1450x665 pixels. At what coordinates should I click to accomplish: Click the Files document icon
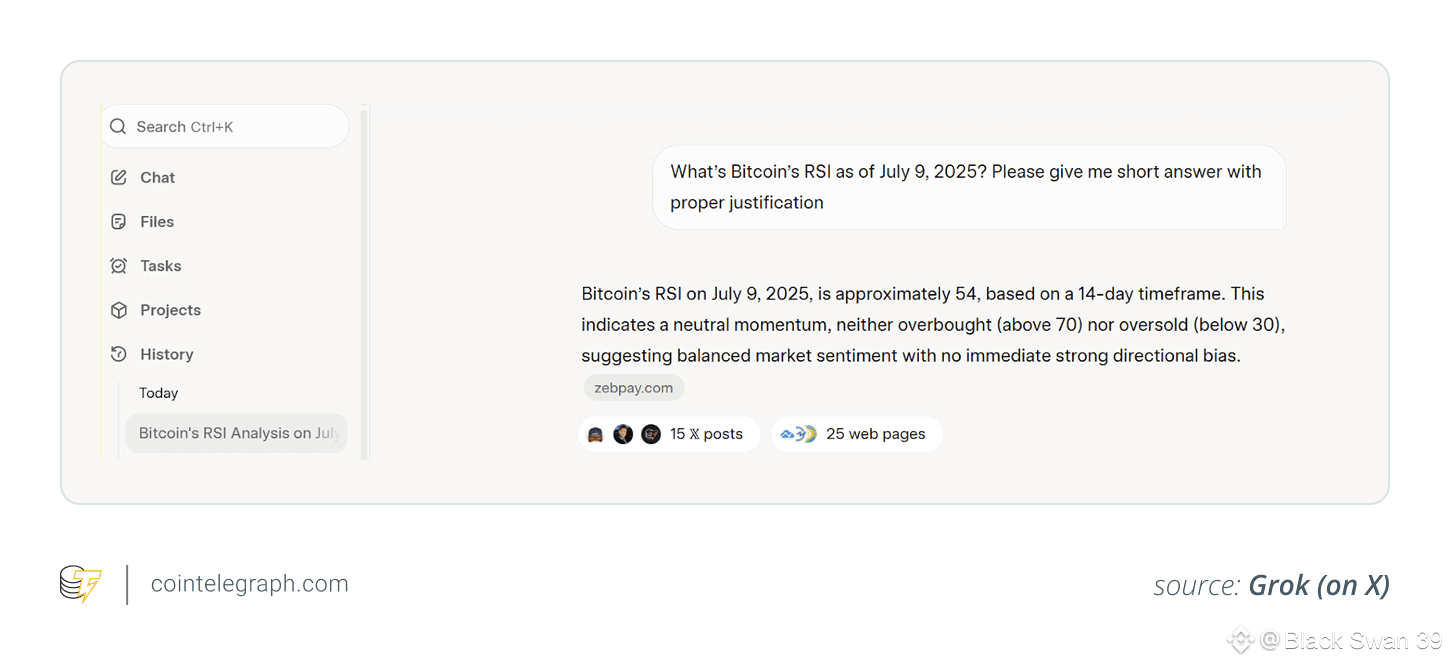(118, 222)
